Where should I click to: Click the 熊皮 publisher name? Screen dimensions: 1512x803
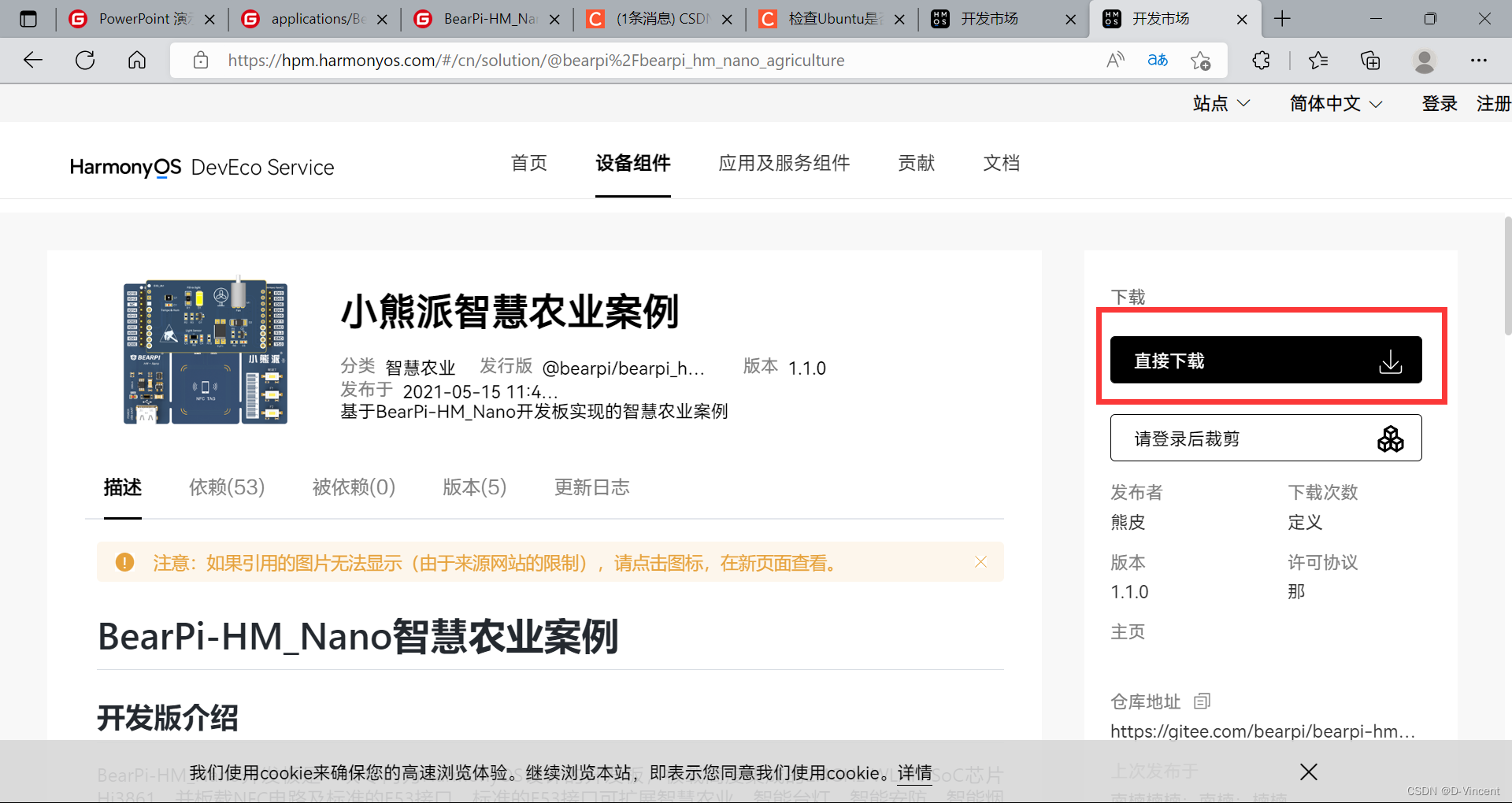(1128, 522)
